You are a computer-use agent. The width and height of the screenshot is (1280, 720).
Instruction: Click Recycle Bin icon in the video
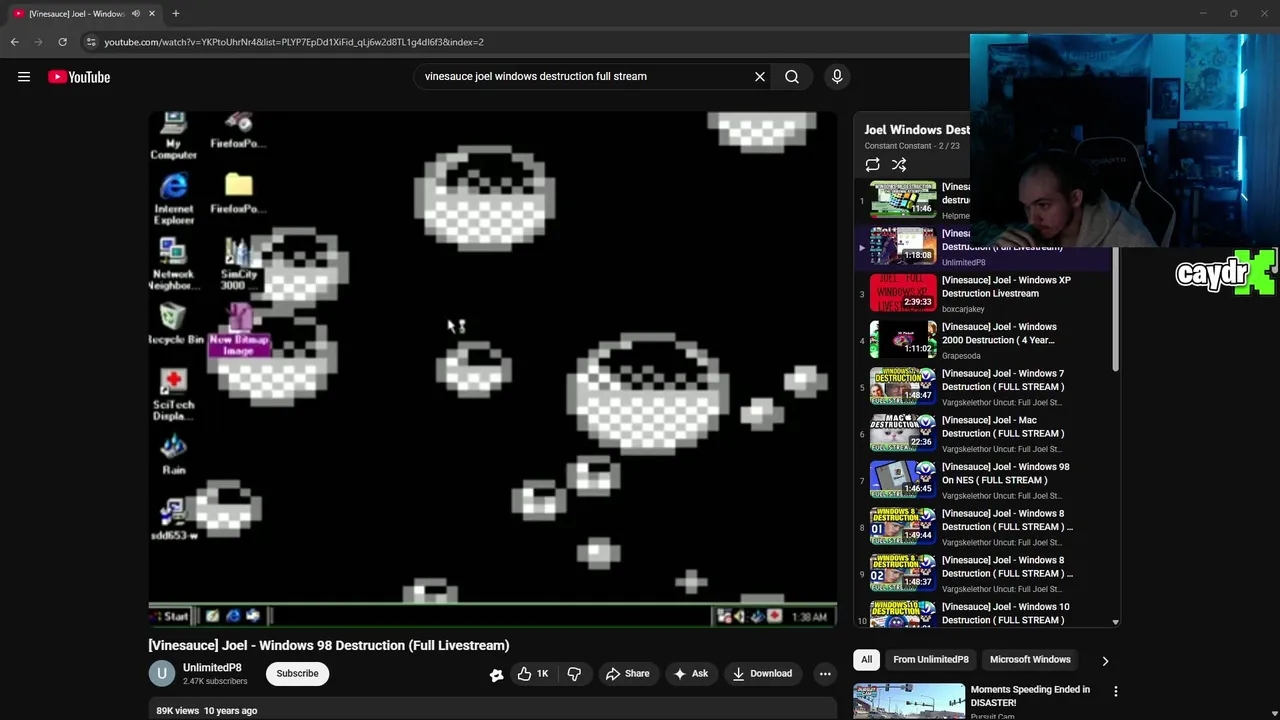[174, 323]
